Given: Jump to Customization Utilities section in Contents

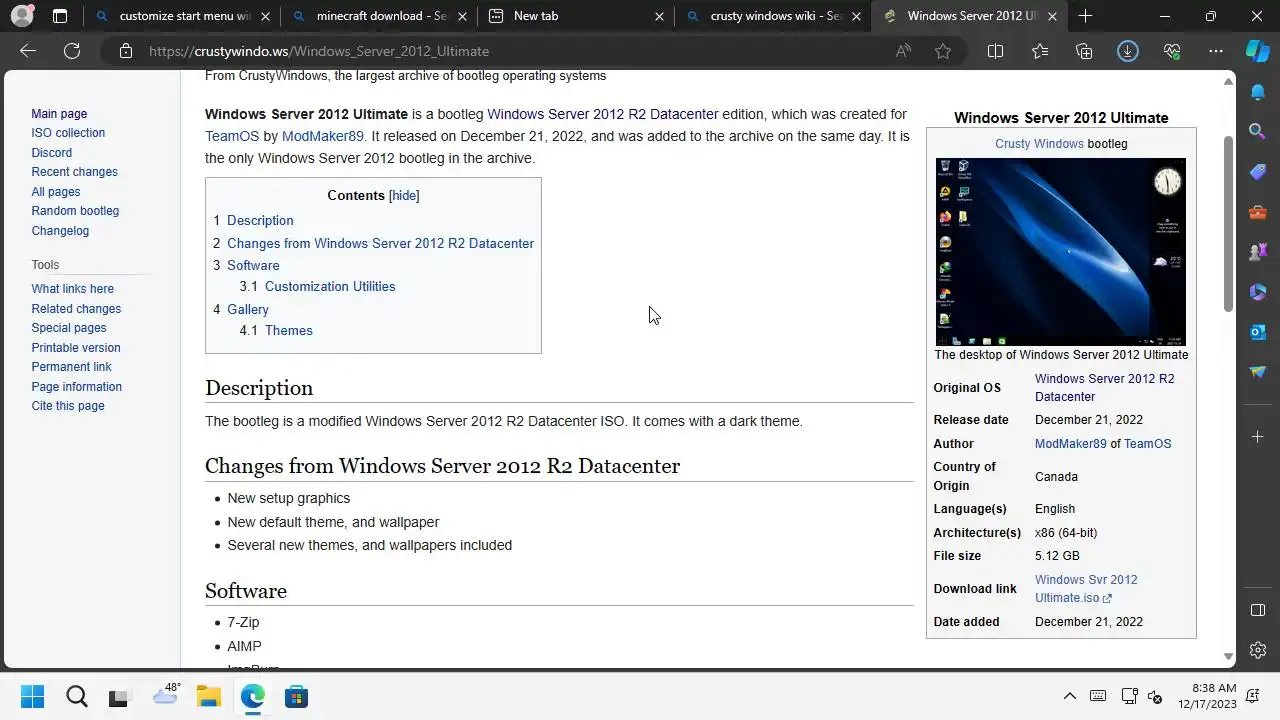Looking at the screenshot, I should tap(330, 287).
